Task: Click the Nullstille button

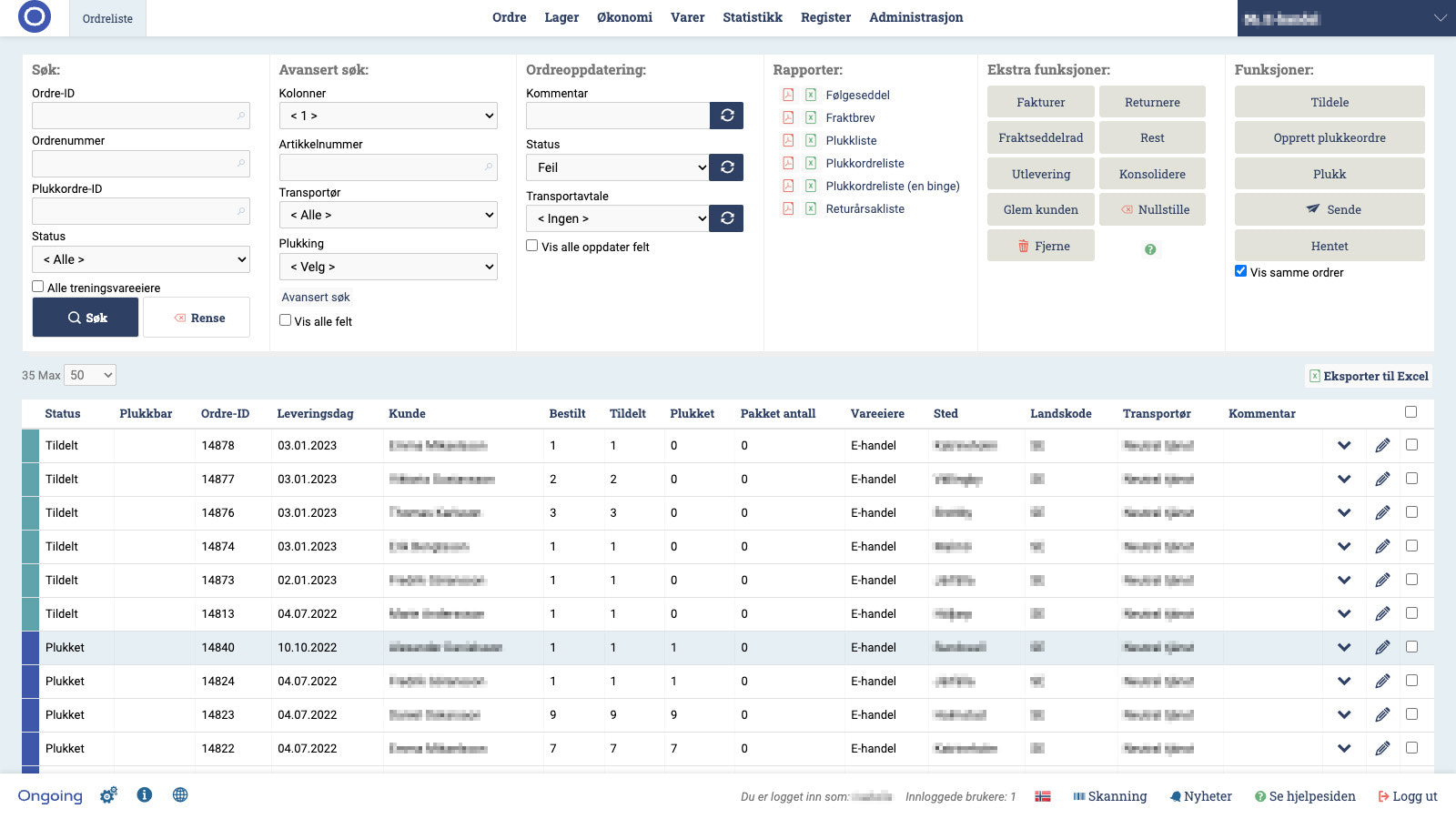Action: (x=1152, y=209)
